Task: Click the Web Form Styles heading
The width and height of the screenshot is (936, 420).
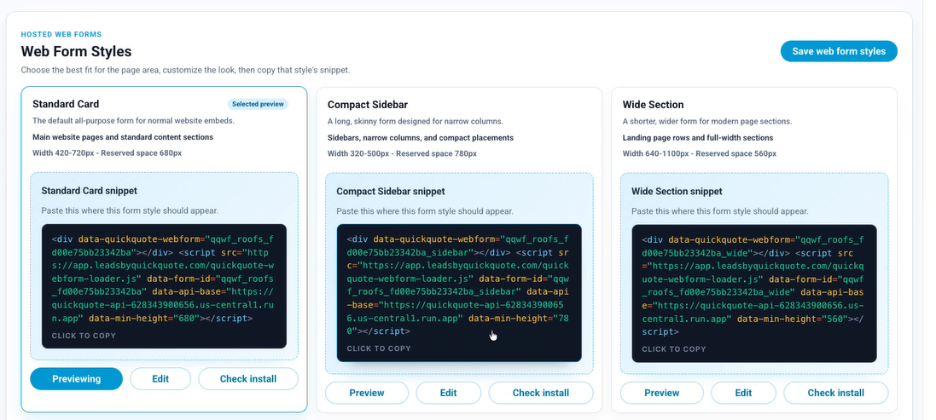Action: click(x=76, y=51)
